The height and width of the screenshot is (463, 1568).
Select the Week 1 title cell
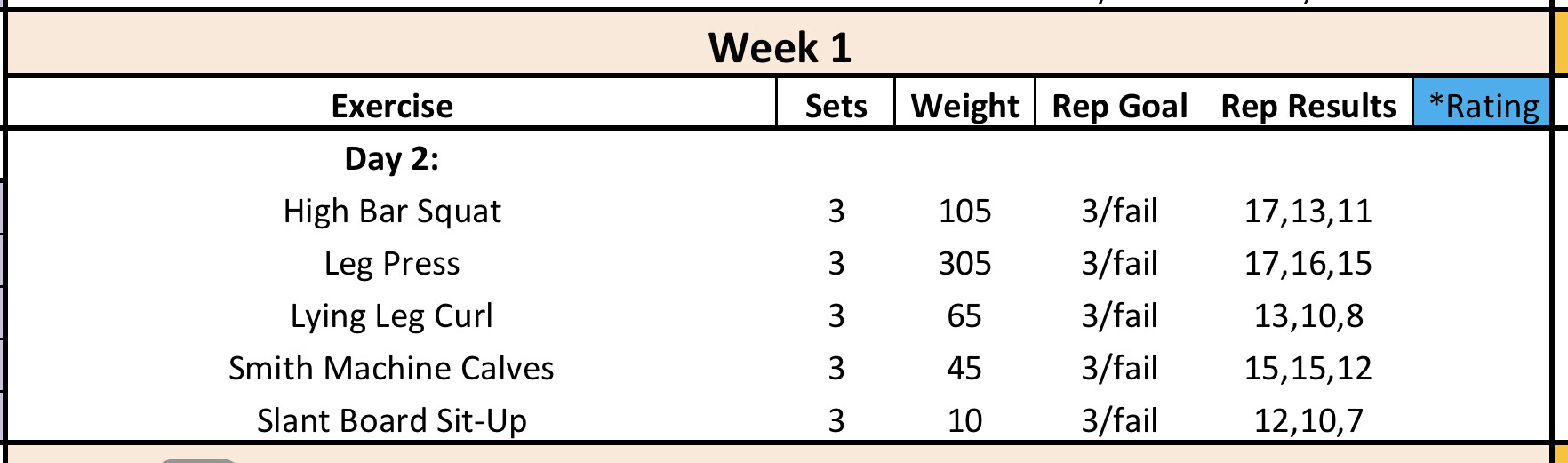tap(780, 47)
